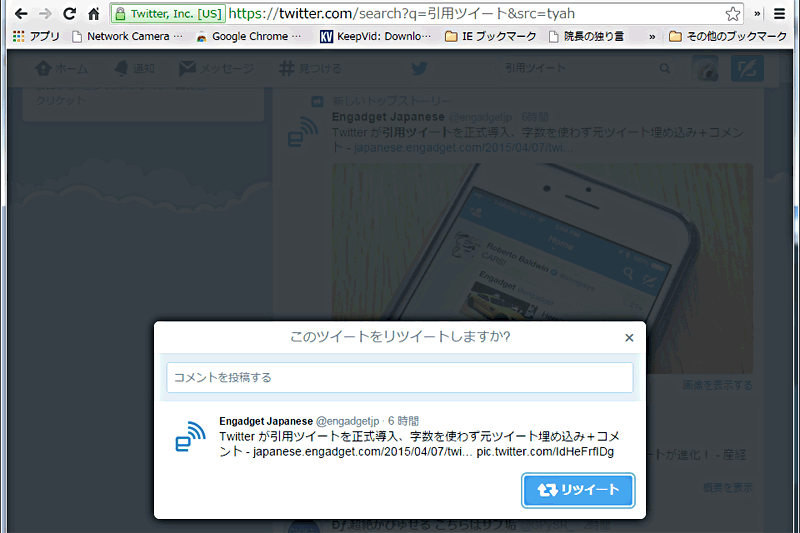Click 新しいトップストーリー header text

coord(392,101)
